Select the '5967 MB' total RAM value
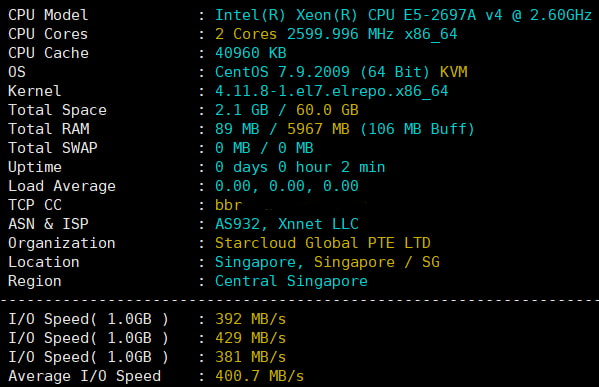 click(x=318, y=129)
